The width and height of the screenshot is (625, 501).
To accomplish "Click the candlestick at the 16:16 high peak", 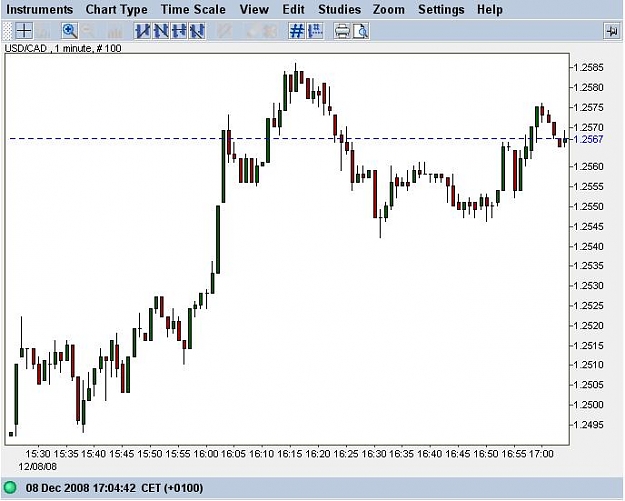I will (x=296, y=77).
